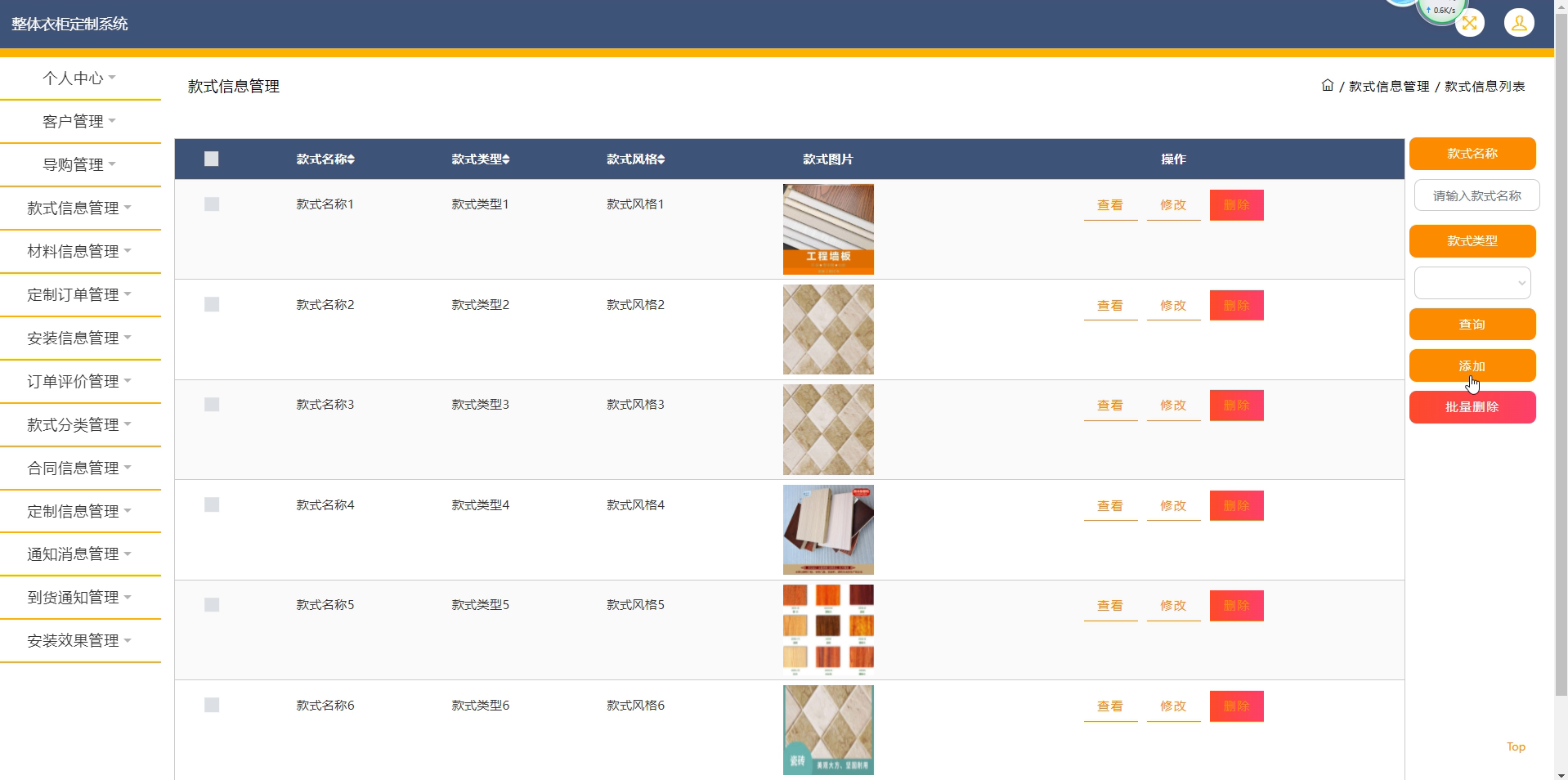Viewport: 1568px width, 780px height.
Task: Open 定制信息管理 in the sidebar
Action: pyautogui.click(x=80, y=512)
